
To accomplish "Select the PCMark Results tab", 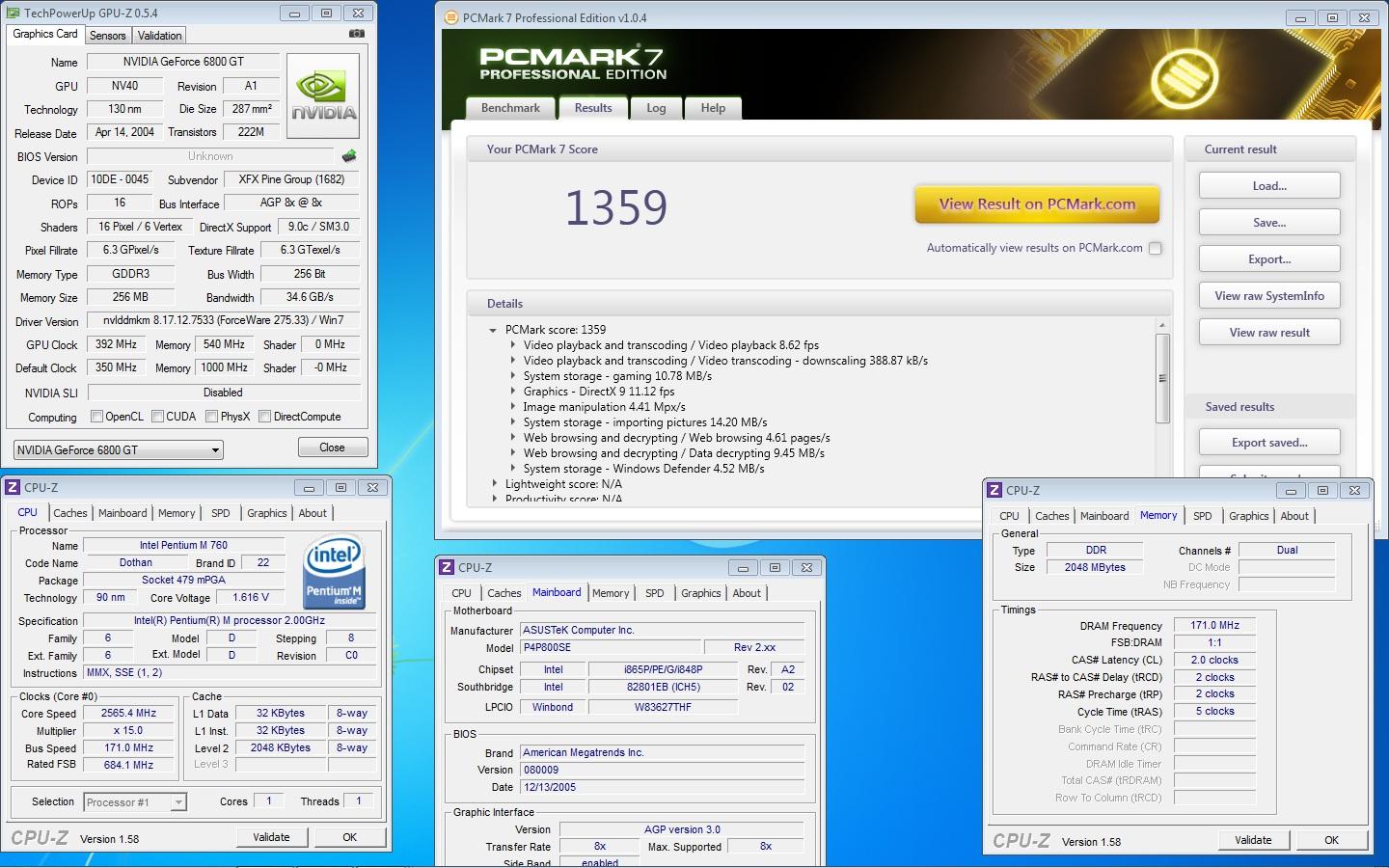I will [593, 108].
